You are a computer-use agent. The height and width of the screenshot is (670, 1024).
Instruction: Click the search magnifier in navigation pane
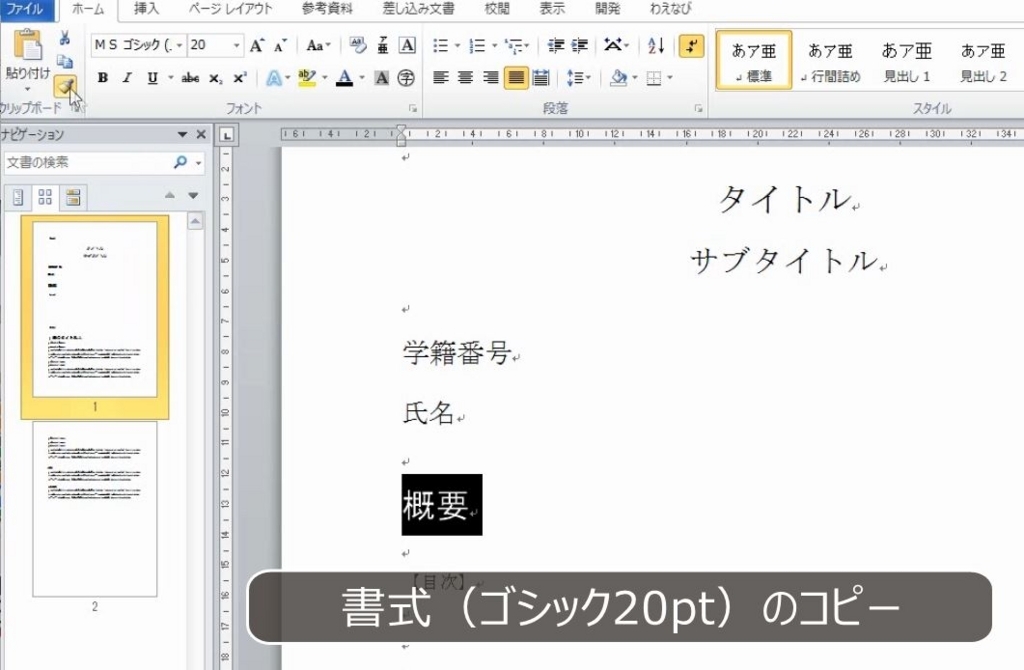pyautogui.click(x=180, y=162)
